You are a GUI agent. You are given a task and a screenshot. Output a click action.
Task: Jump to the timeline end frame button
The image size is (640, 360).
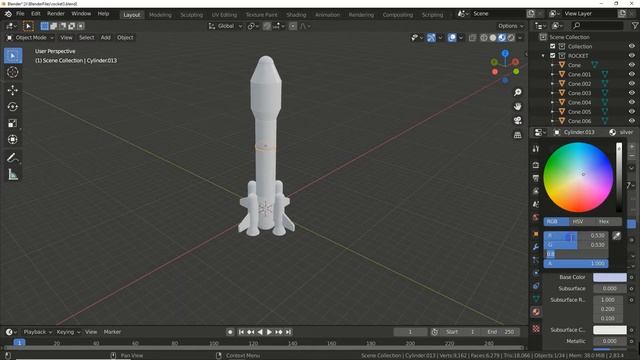tap(289, 332)
